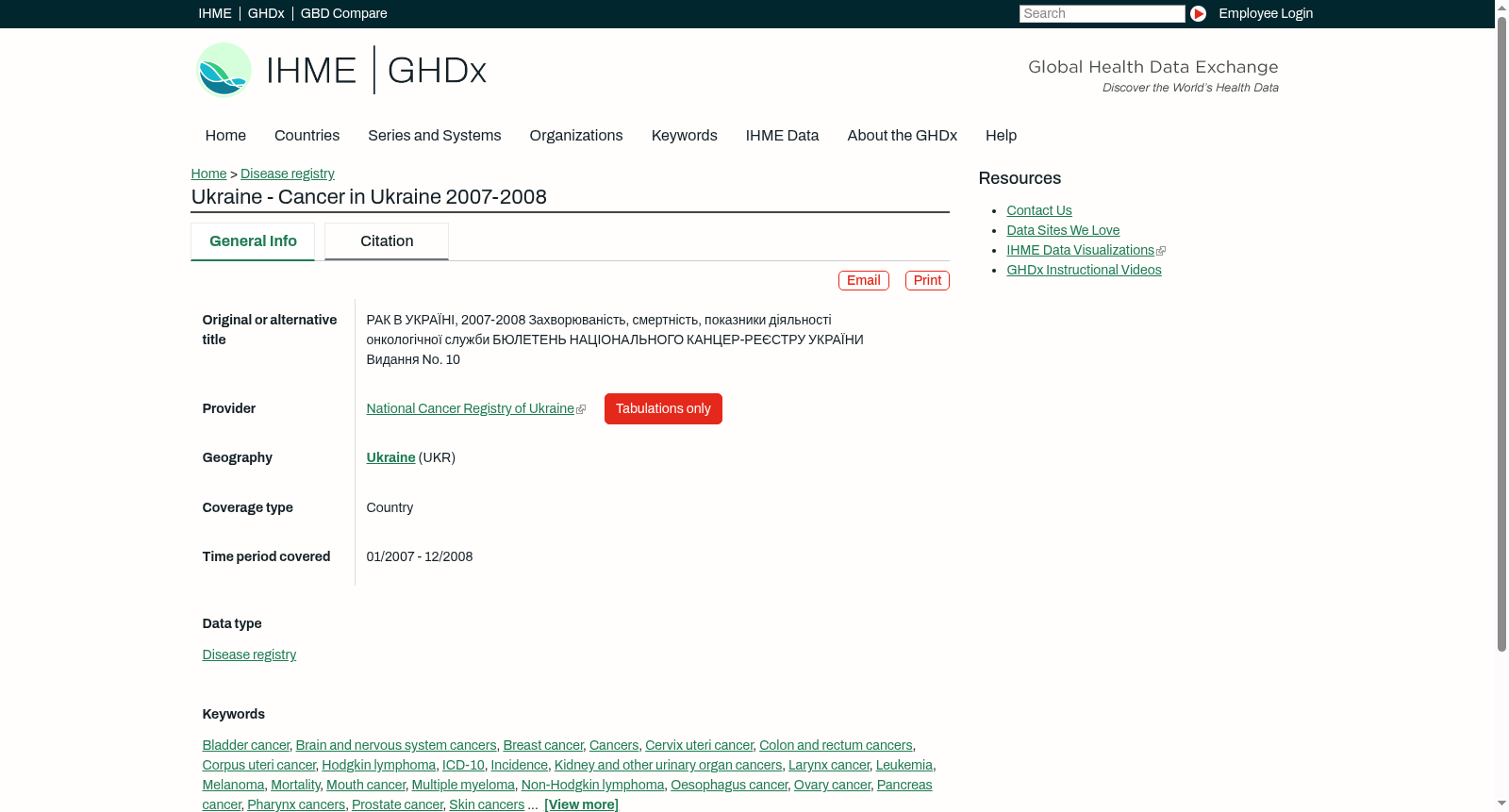Open the Home menu item
The width and height of the screenshot is (1509, 812).
[225, 136]
